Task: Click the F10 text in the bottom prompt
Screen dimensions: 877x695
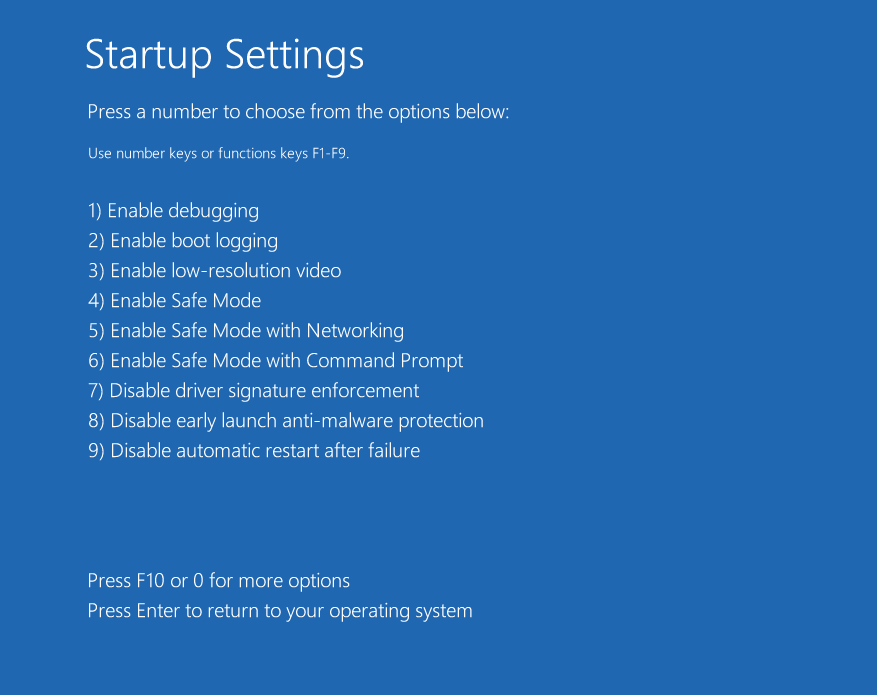Action: tap(150, 581)
